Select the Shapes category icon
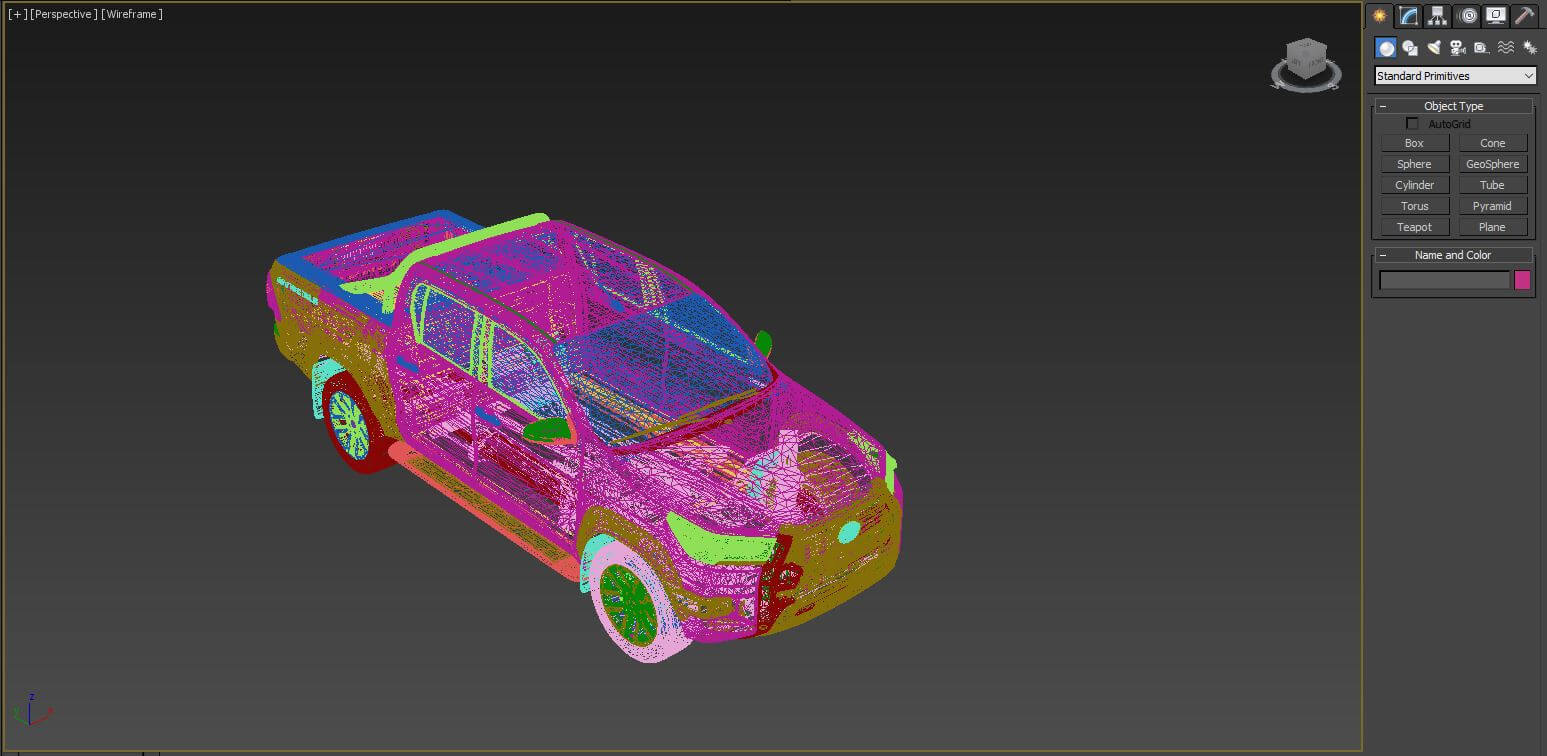 coord(1410,47)
